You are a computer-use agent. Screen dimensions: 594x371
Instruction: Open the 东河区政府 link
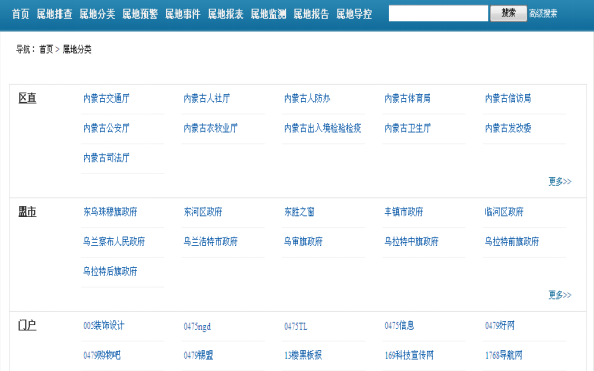tap(203, 211)
